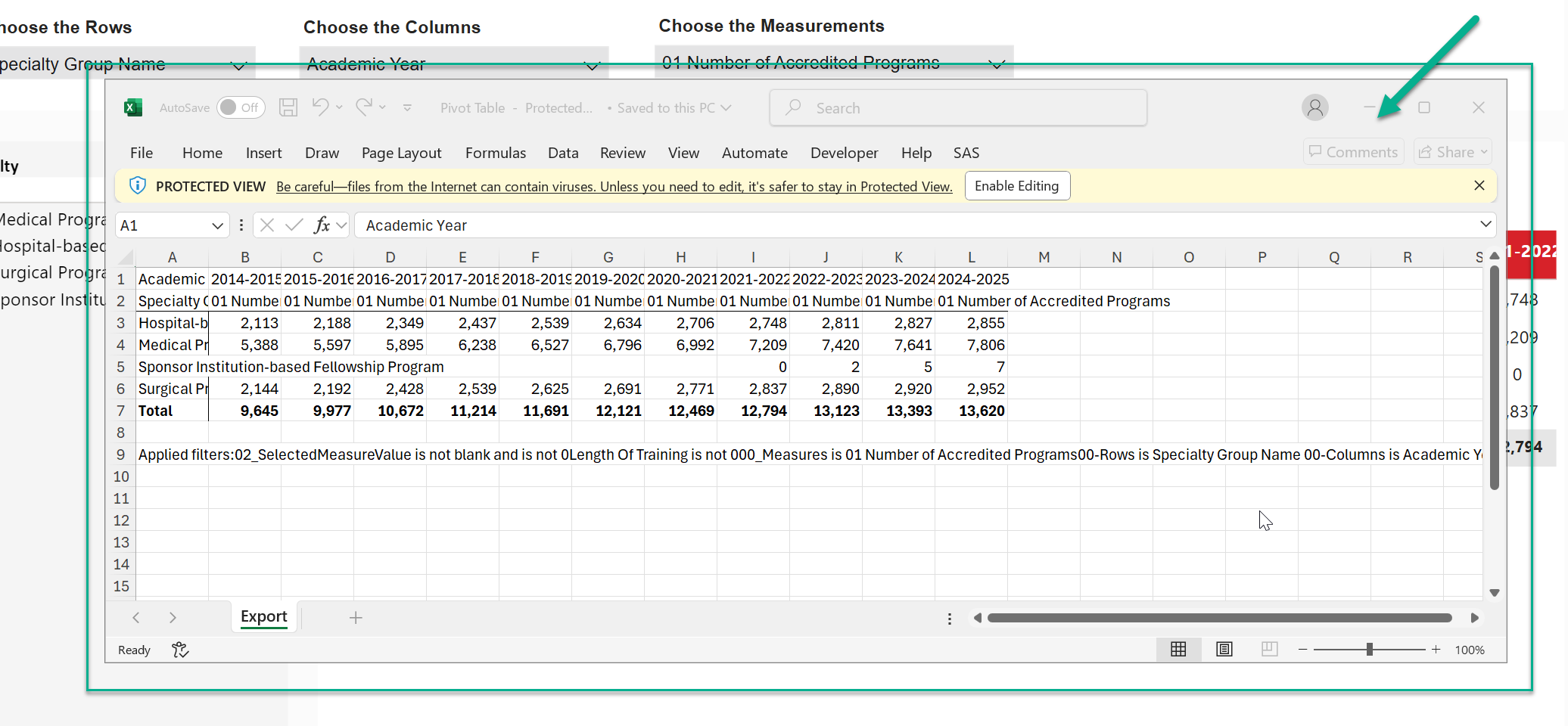Open the Page Layout ribbon tab
The width and height of the screenshot is (1568, 726).
pos(401,153)
